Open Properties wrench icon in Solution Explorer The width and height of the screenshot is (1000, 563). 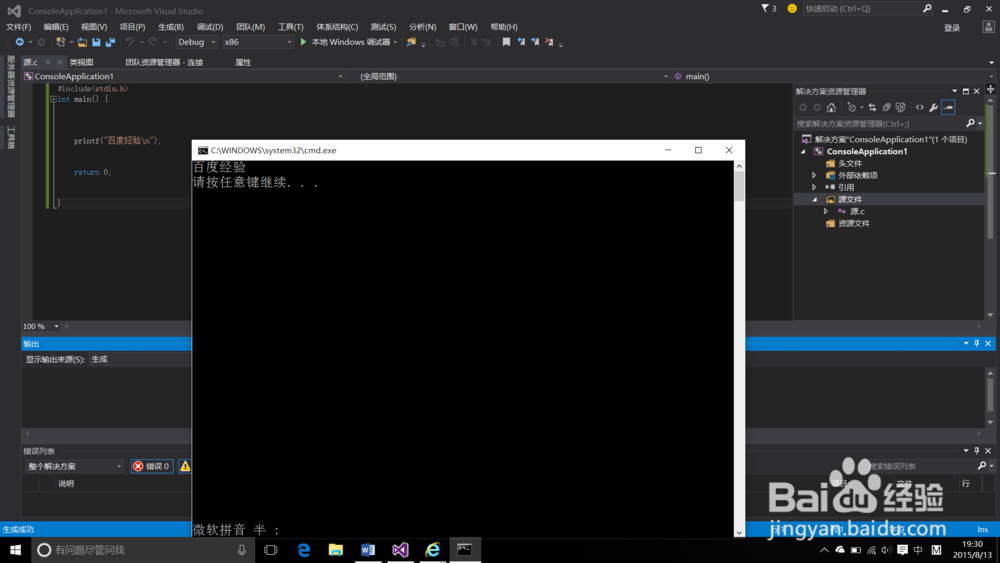click(933, 108)
